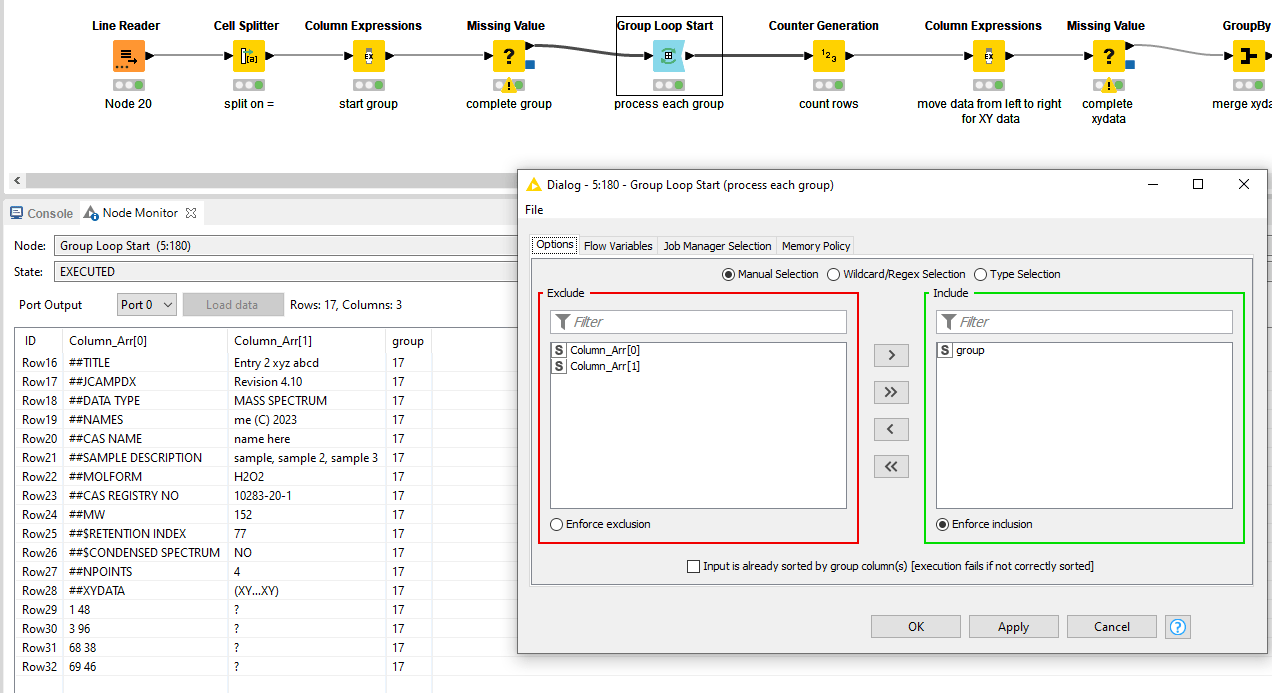Click the Exclude filter funnel icon
Viewport: 1272px width, 693px height.
563,322
